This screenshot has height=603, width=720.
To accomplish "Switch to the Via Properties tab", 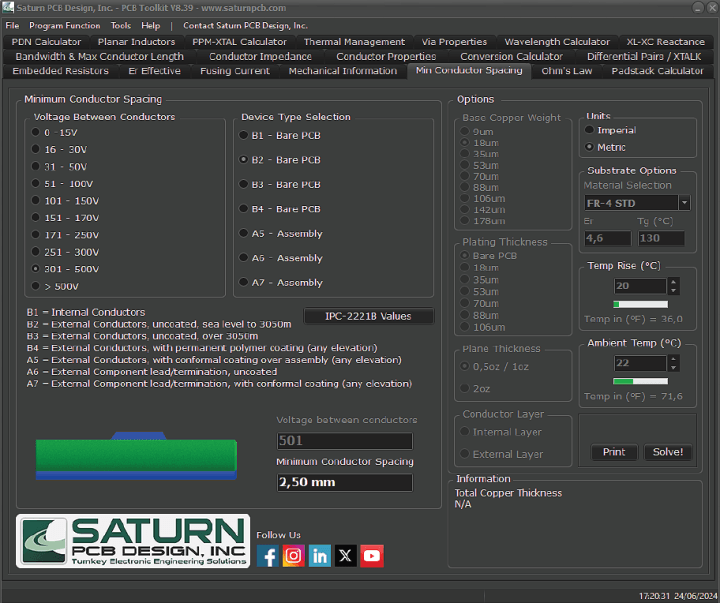I will 454,42.
